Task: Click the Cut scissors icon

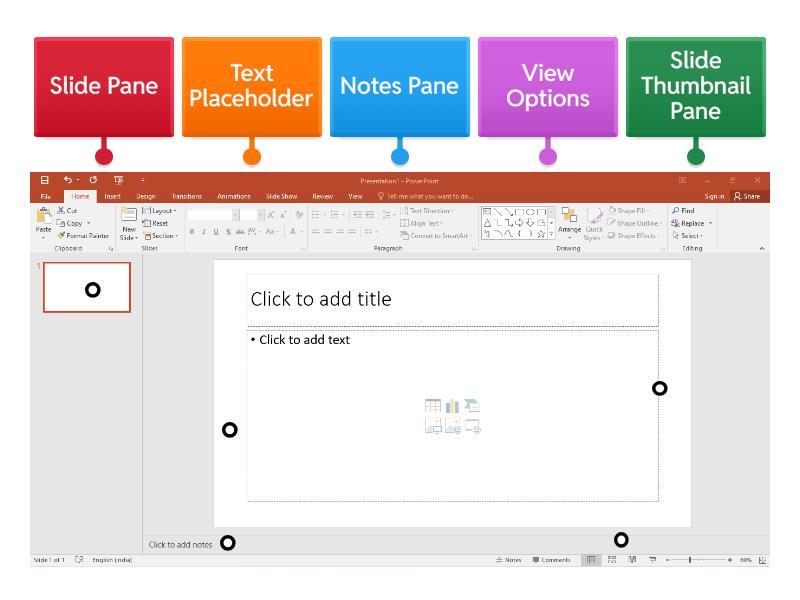Action: click(61, 211)
